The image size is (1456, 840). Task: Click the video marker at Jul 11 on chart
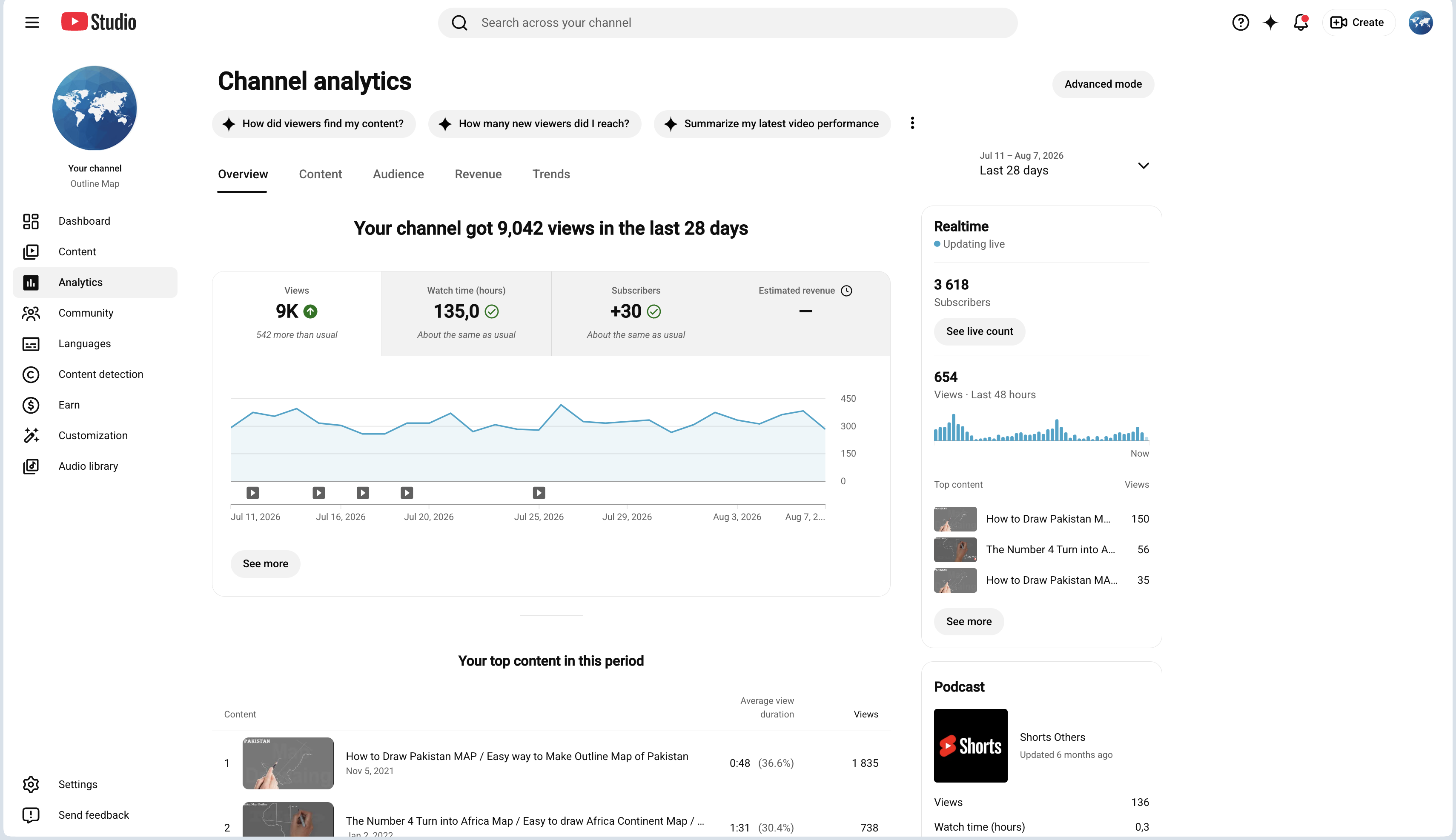coord(253,493)
